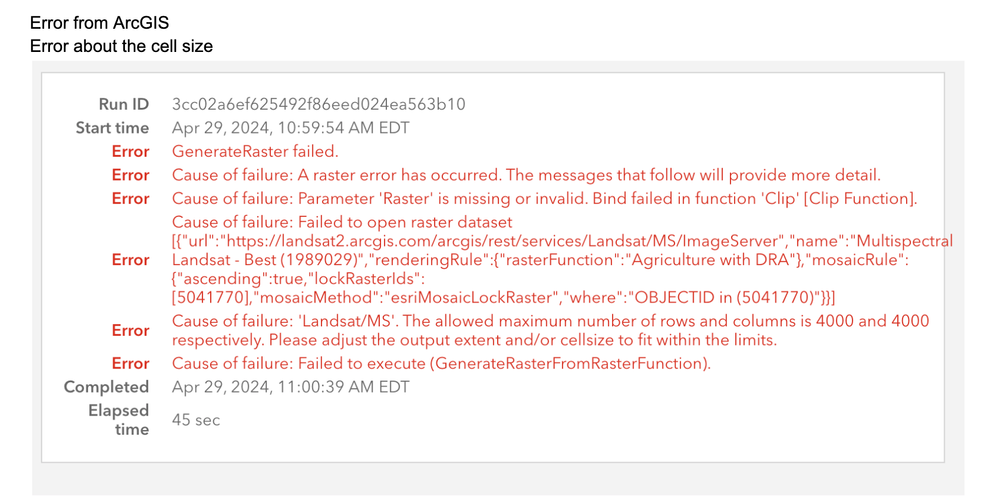Select the "A raster error has occurred" message

[x=526, y=175]
